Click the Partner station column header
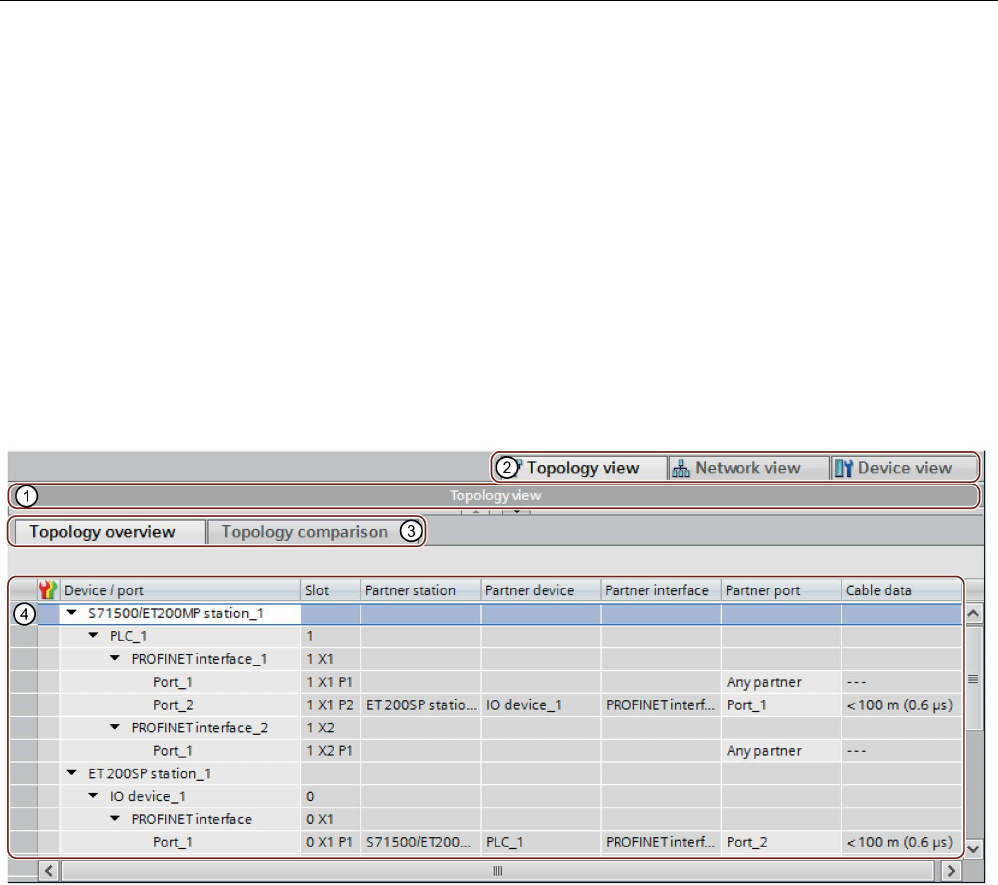This screenshot has height=885, width=998. (420, 590)
